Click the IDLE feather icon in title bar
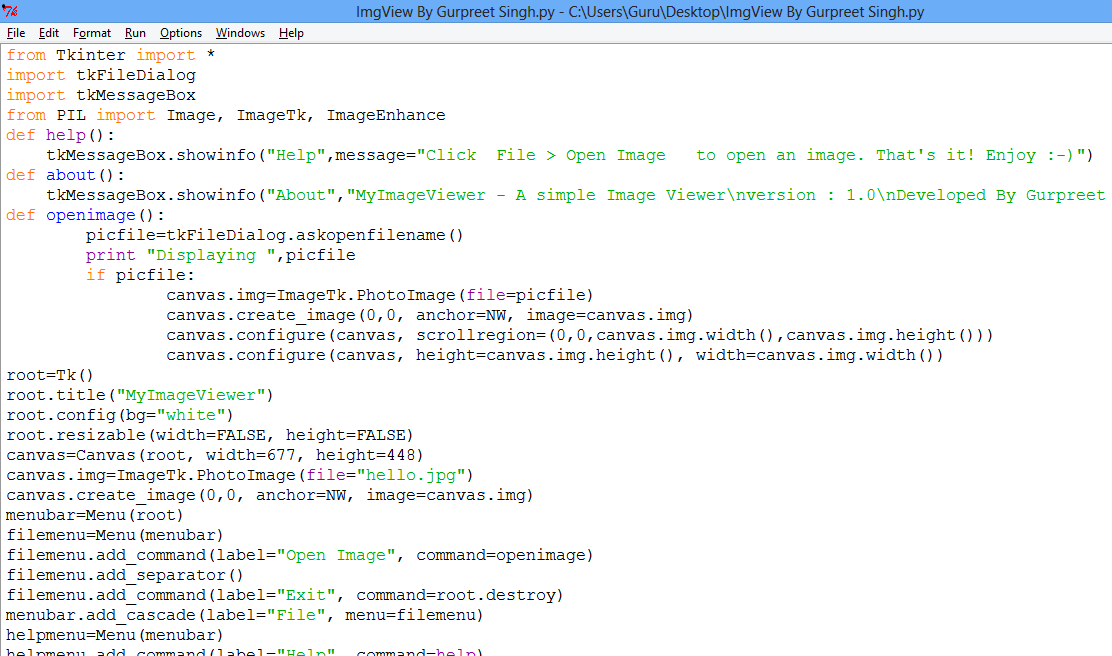Viewport: 1112px width, 656px height. [x=10, y=11]
